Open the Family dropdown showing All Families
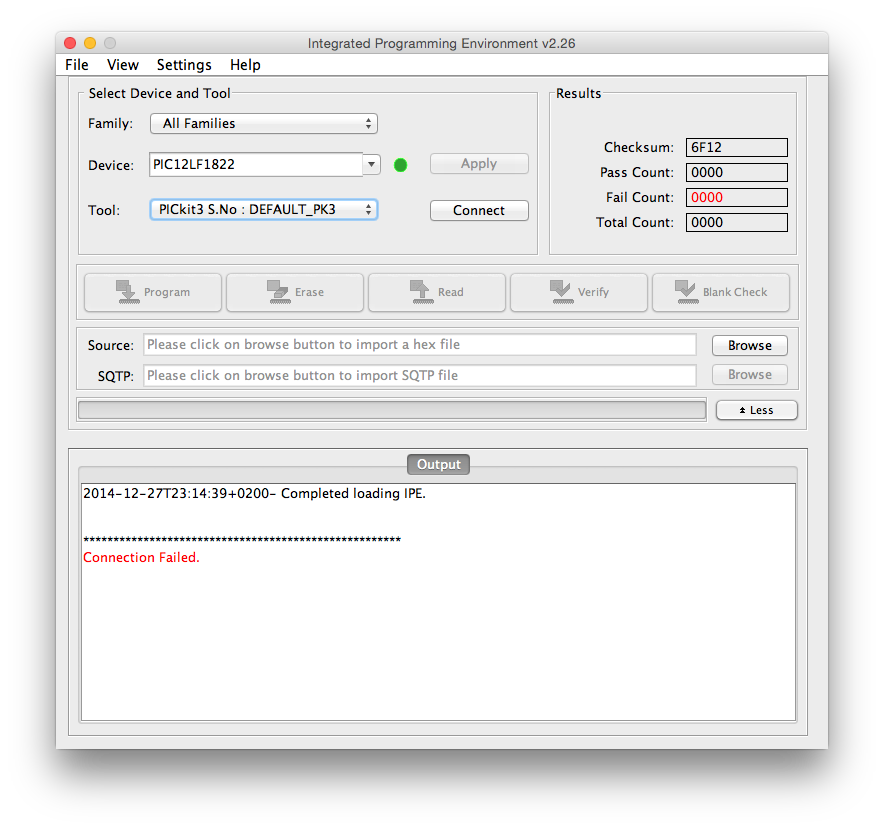Screen dimensions: 884x829 pyautogui.click(x=264, y=124)
